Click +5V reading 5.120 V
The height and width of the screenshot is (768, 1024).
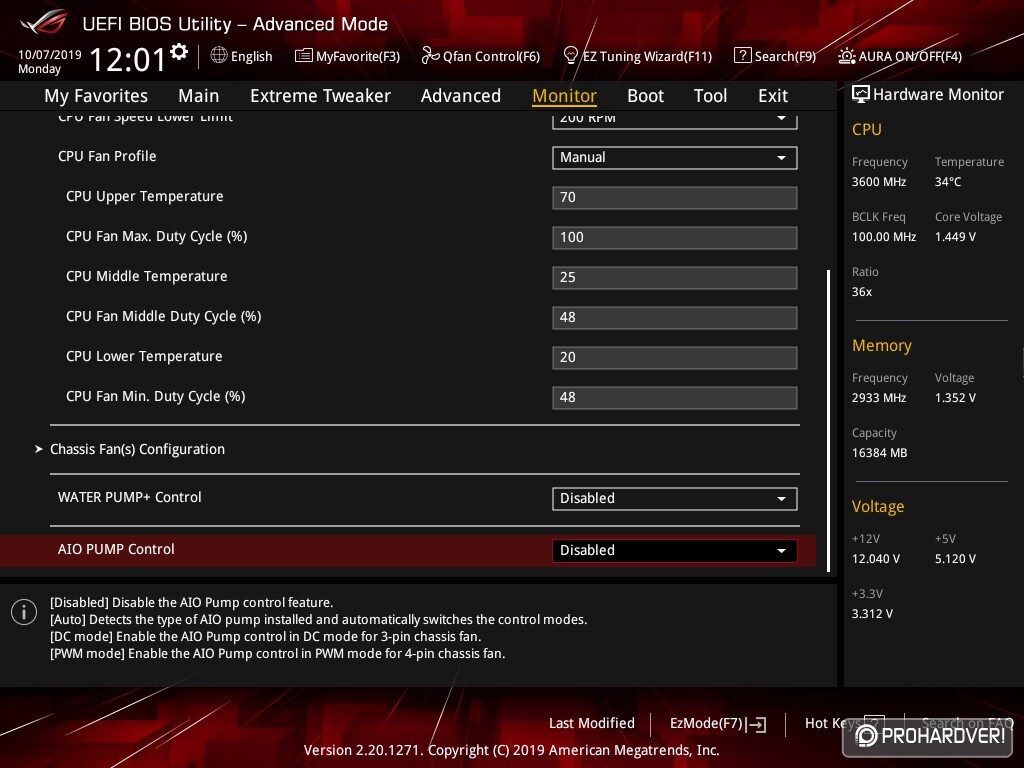pos(955,559)
